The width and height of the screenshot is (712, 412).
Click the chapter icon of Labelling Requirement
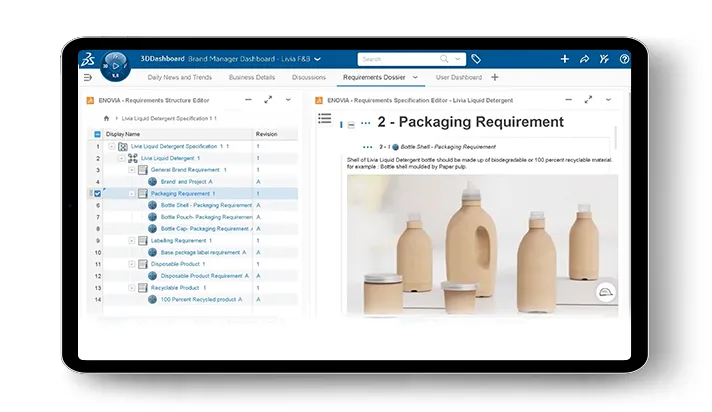[x=143, y=241]
